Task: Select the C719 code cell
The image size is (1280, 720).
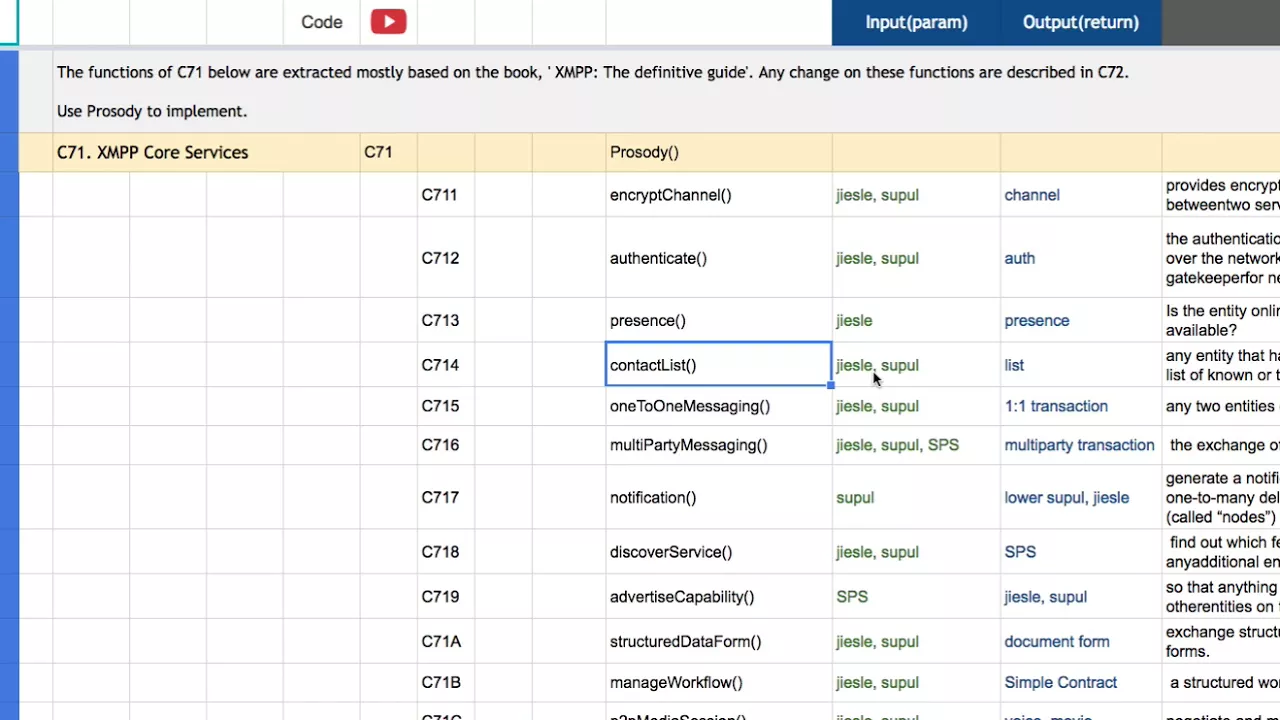Action: 446,597
